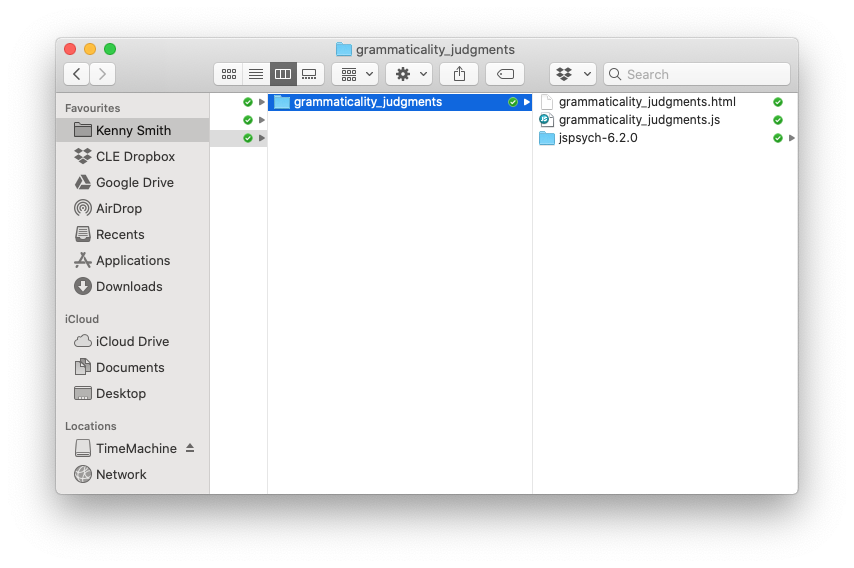Select the grammaticality_judgments.js file
854x568 pixels.
coord(638,120)
